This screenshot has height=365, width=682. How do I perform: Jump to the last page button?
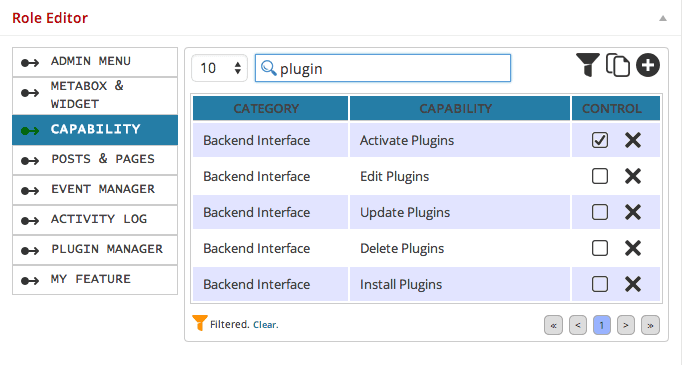pyautogui.click(x=650, y=325)
